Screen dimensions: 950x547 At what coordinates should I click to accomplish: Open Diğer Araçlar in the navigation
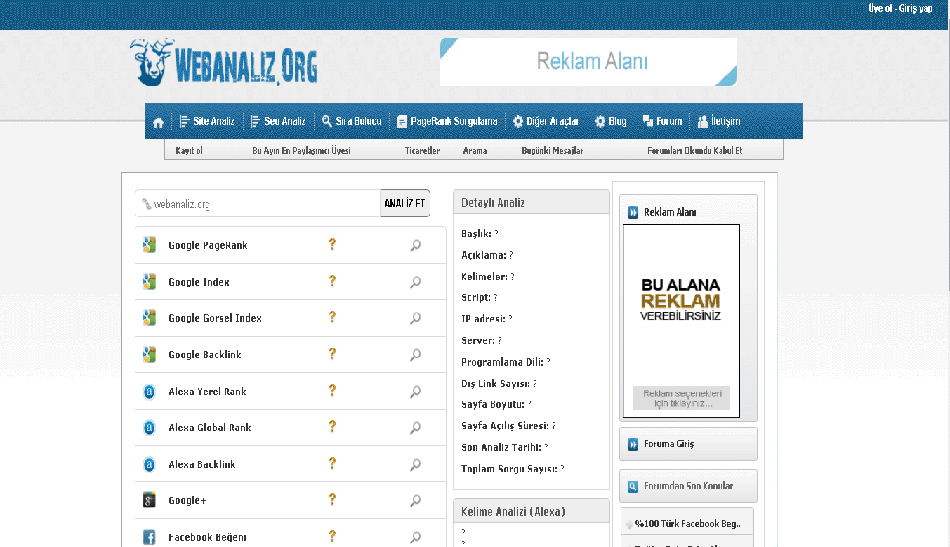(545, 122)
